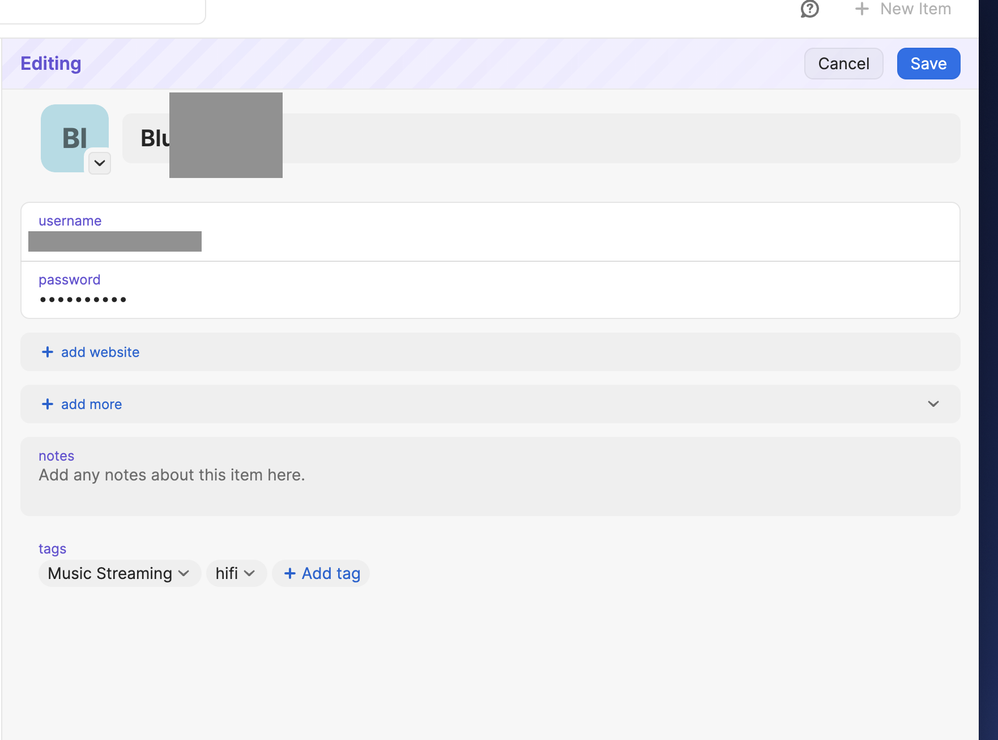Open the icon chooser chevron under avatar

point(99,163)
